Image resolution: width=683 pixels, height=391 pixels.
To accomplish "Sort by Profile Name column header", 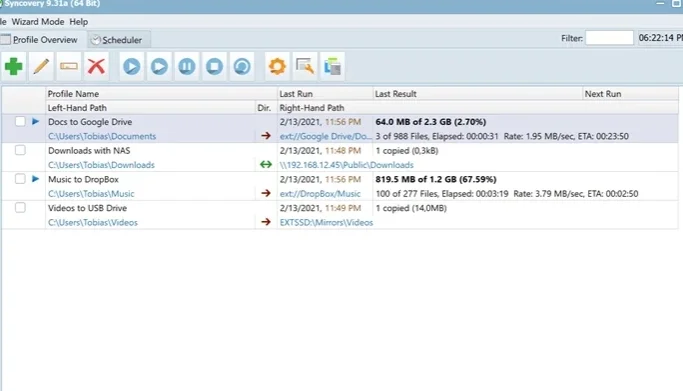I will click(161, 94).
